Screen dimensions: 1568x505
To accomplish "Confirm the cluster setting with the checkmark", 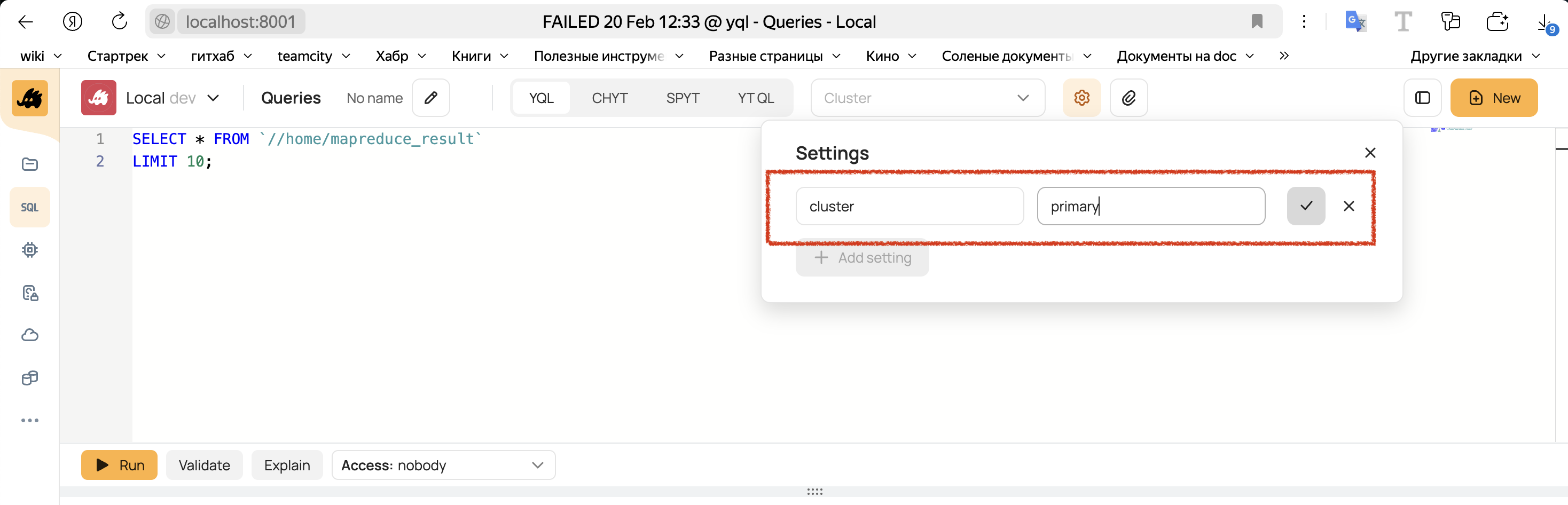I will [1305, 206].
